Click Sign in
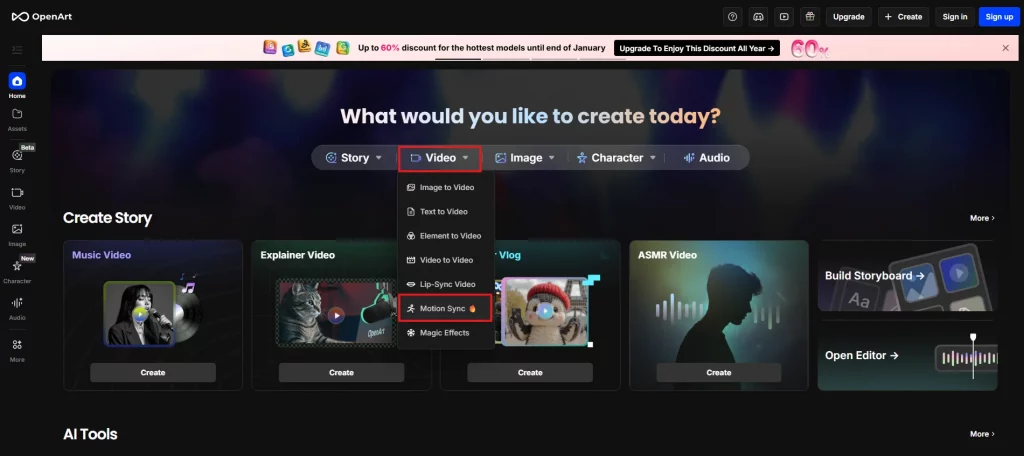 click(x=955, y=17)
